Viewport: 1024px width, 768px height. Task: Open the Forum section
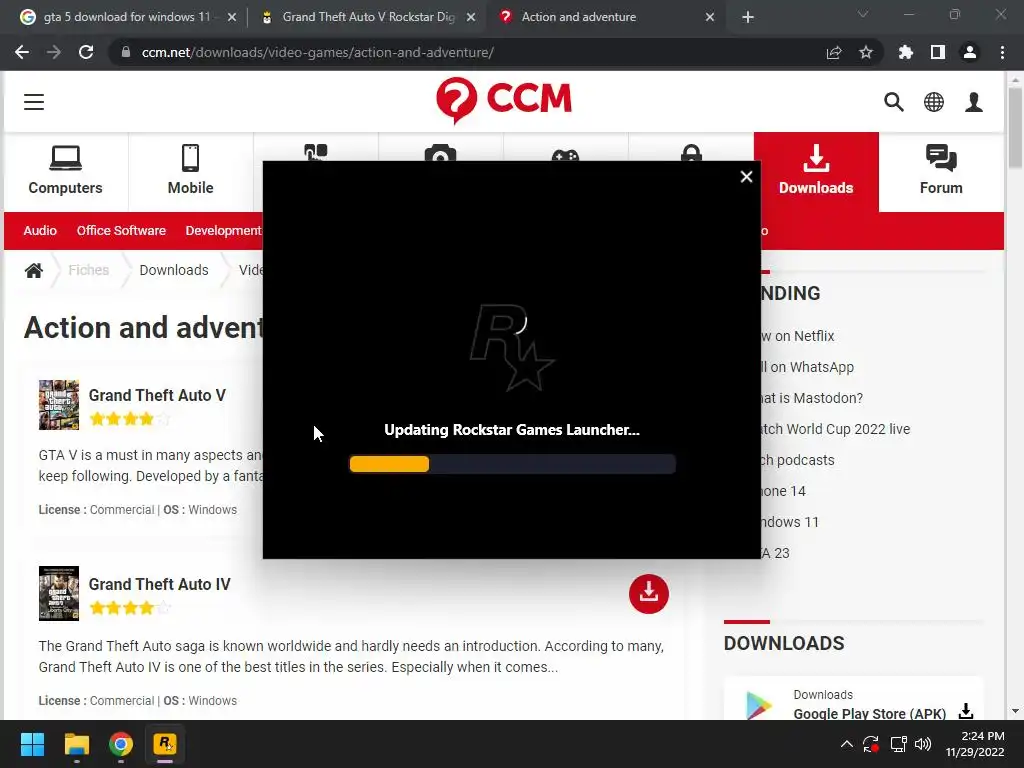pyautogui.click(x=941, y=171)
